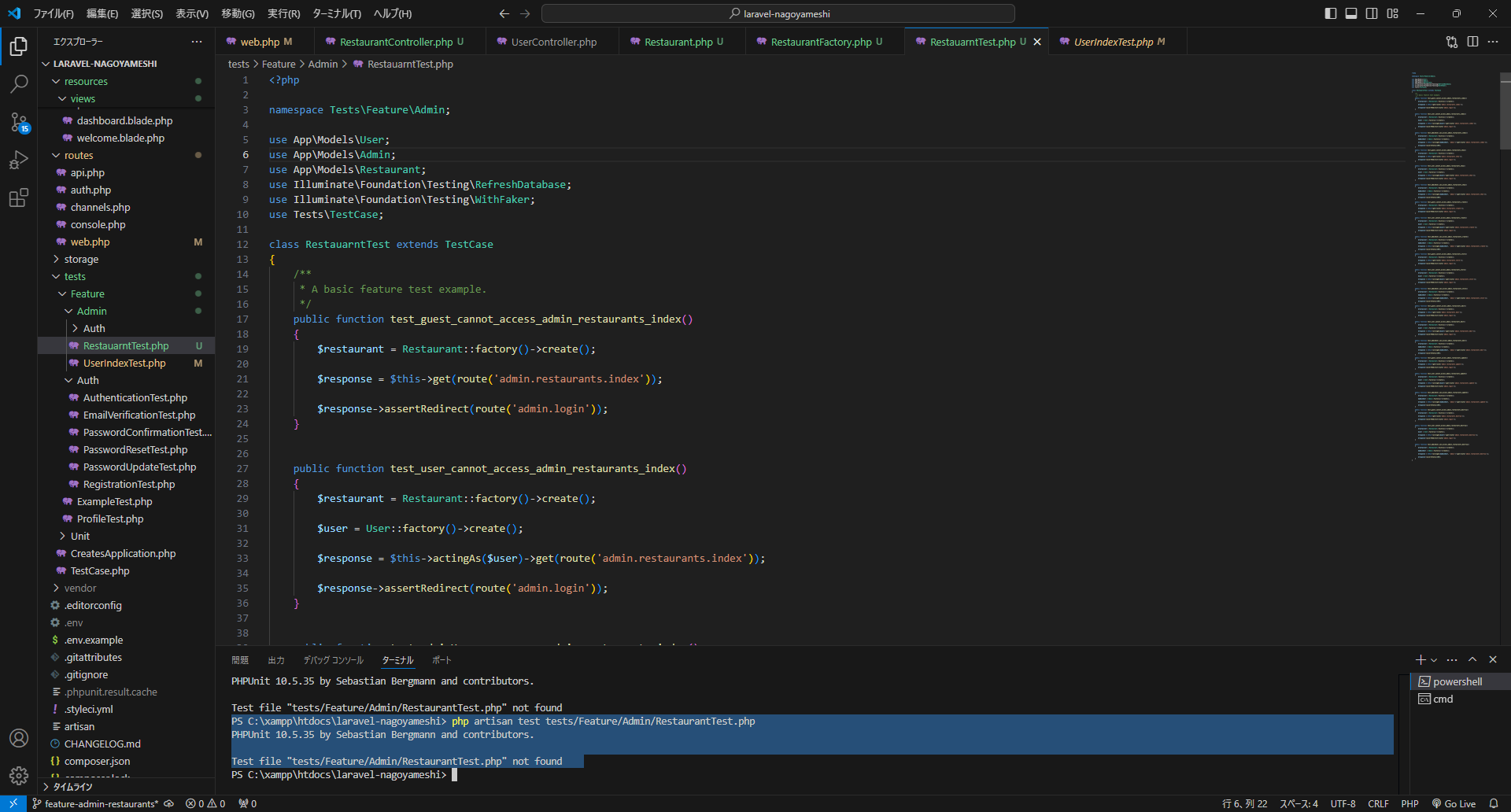Image resolution: width=1511 pixels, height=812 pixels.
Task: Toggle the primary side bar visibility
Action: coord(1331,13)
